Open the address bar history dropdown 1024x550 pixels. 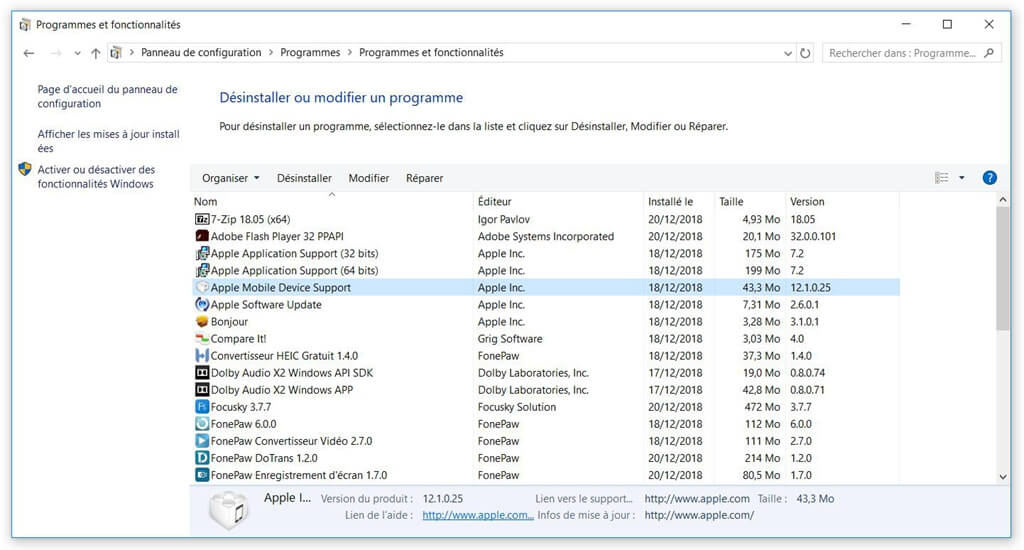(788, 53)
